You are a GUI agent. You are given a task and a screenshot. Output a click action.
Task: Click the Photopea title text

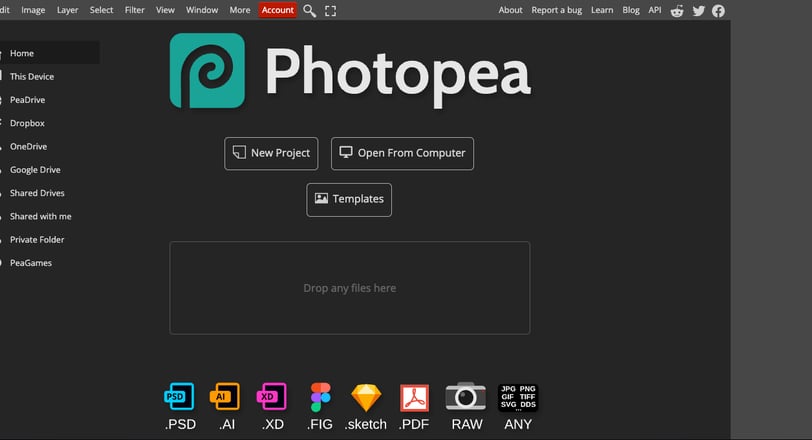coord(398,75)
